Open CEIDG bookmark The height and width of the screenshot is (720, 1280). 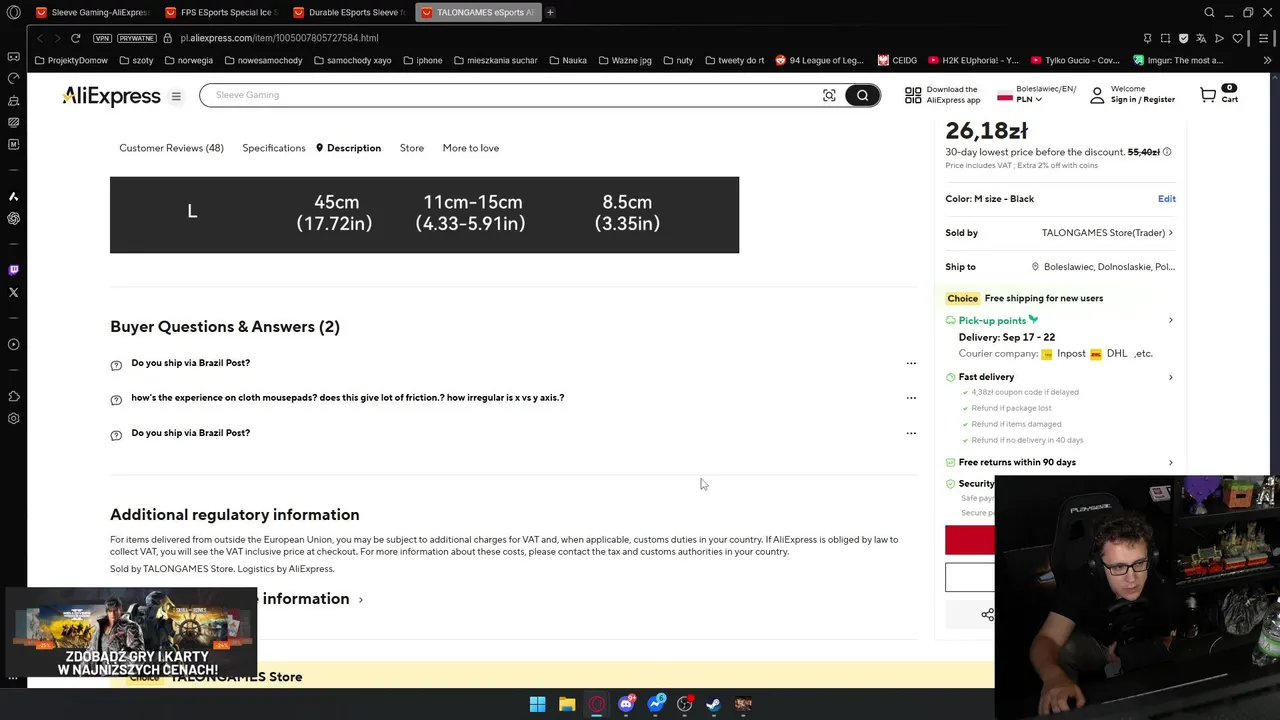click(x=898, y=60)
